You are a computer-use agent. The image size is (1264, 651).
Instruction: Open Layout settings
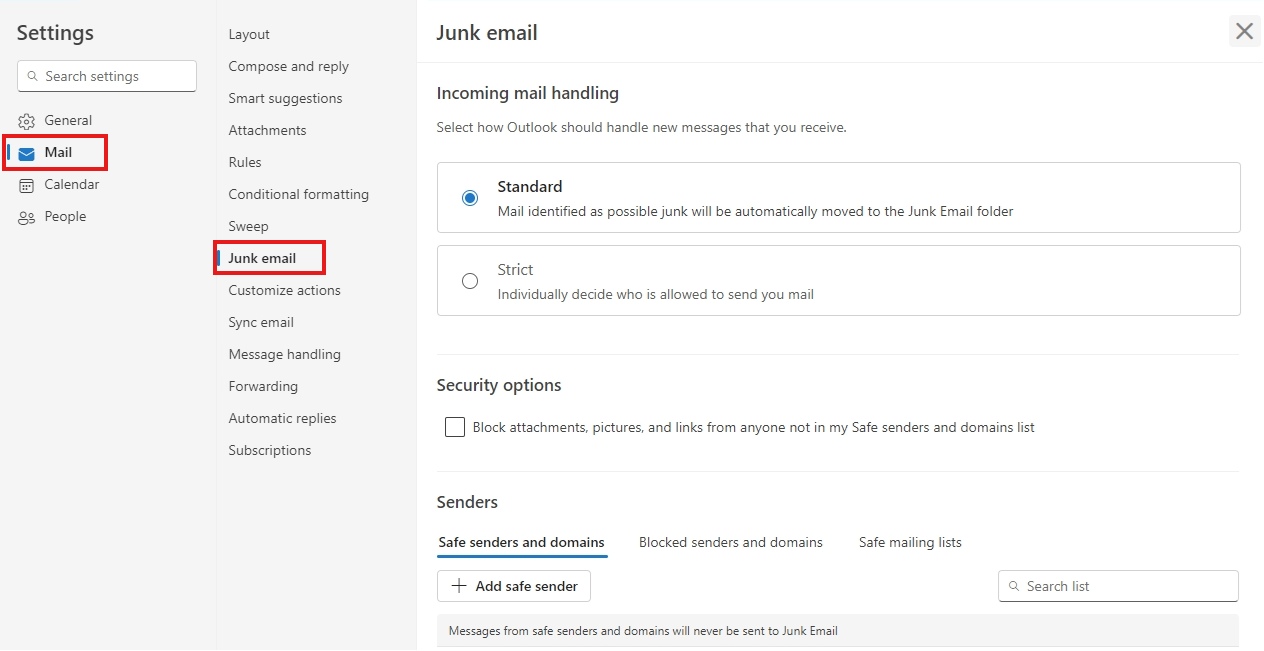point(249,34)
